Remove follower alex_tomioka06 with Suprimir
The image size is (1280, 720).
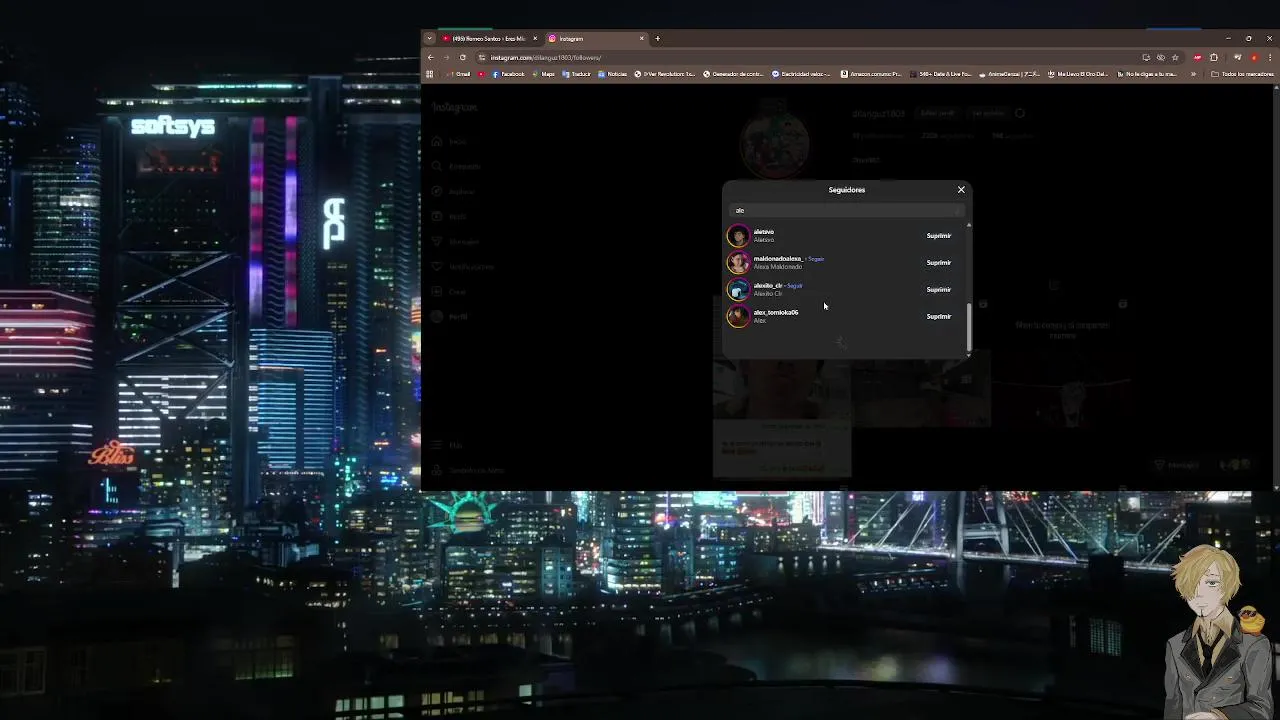(x=938, y=317)
